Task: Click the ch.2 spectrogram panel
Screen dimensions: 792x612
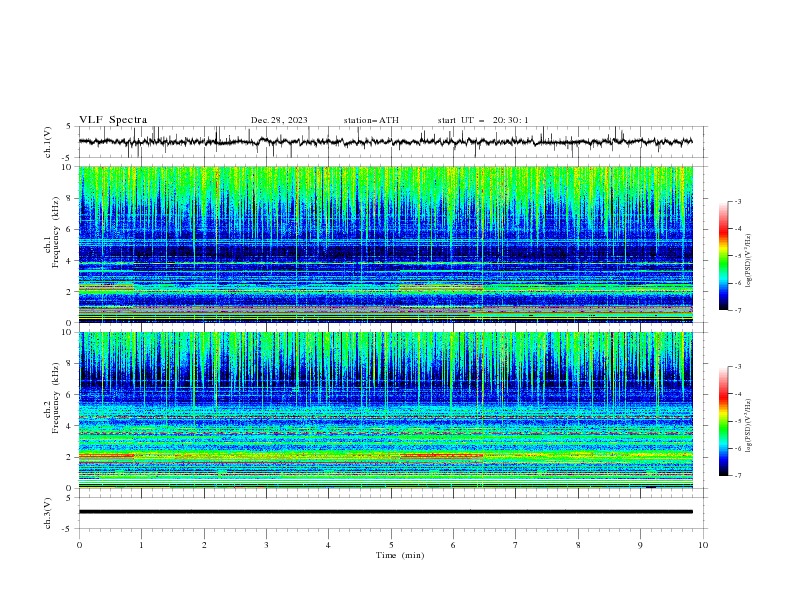Action: click(385, 410)
